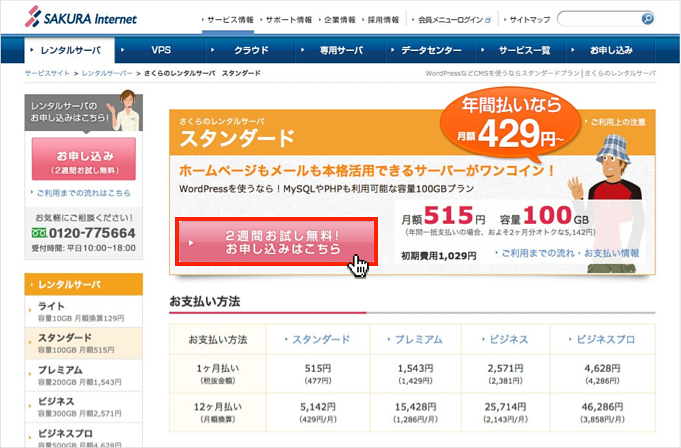Click the 515円 monthly standard cell

(x=318, y=374)
